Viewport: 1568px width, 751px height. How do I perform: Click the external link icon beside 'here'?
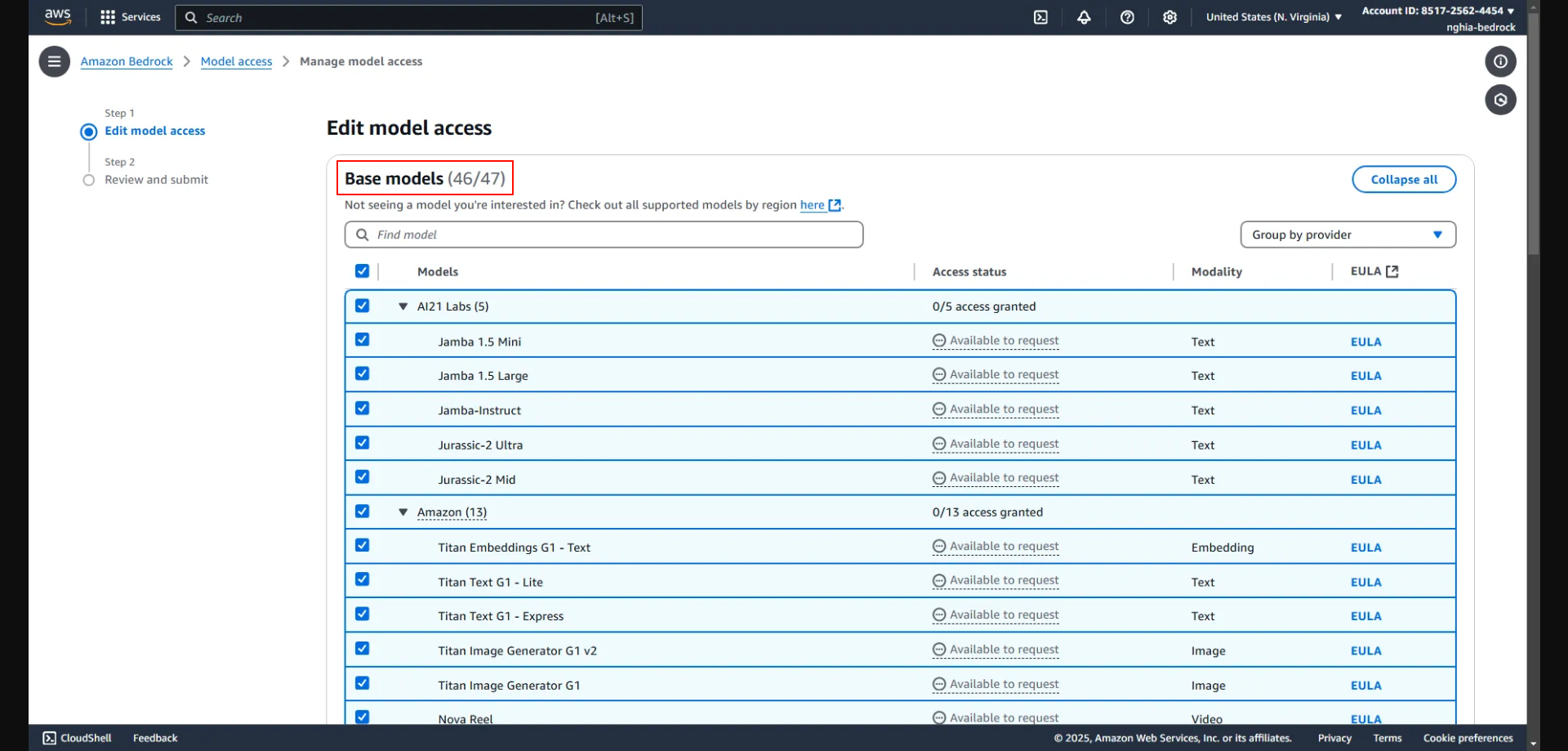pyautogui.click(x=835, y=205)
